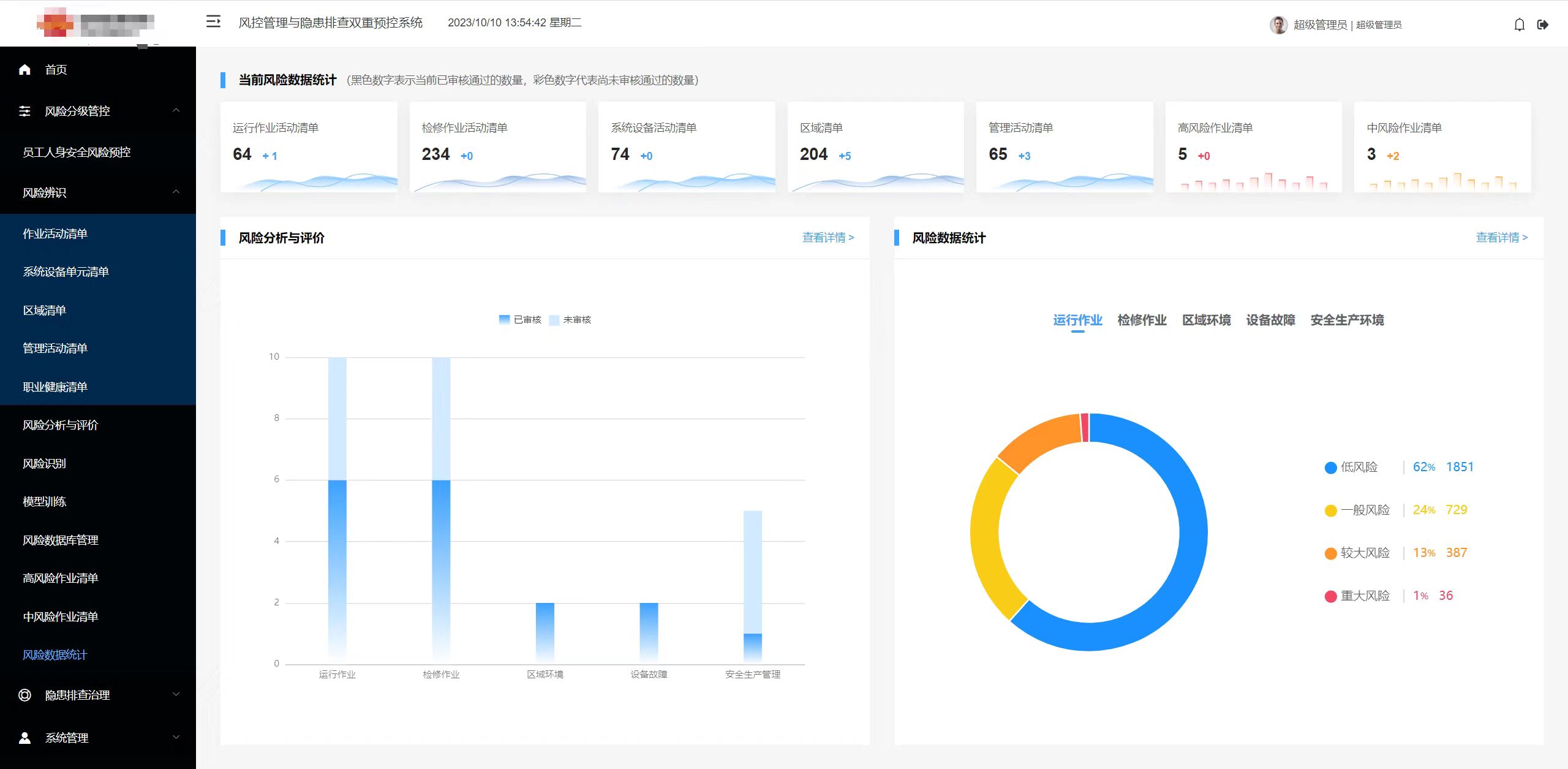
Task: Open notifications bell icon
Action: (1520, 25)
